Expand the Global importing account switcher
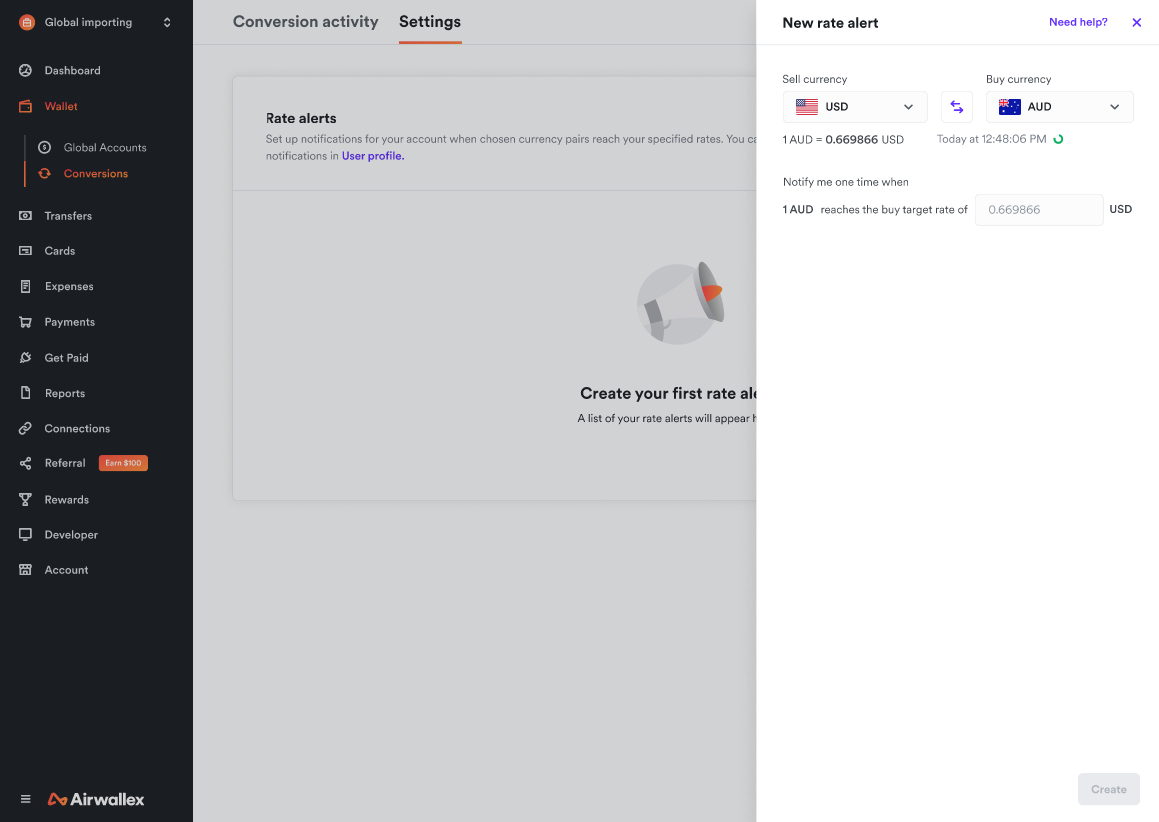This screenshot has height=822, width=1159. pyautogui.click(x=96, y=22)
